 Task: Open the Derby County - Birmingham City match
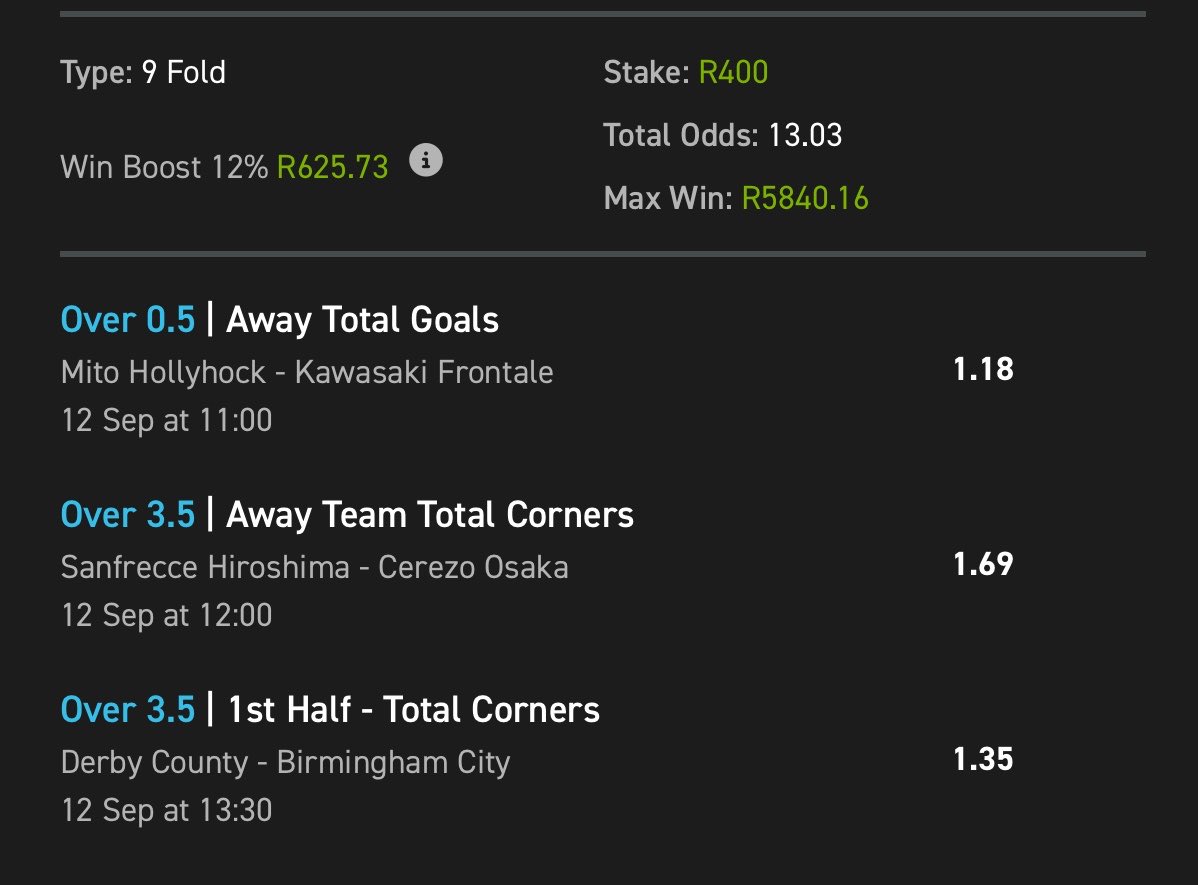[x=286, y=763]
